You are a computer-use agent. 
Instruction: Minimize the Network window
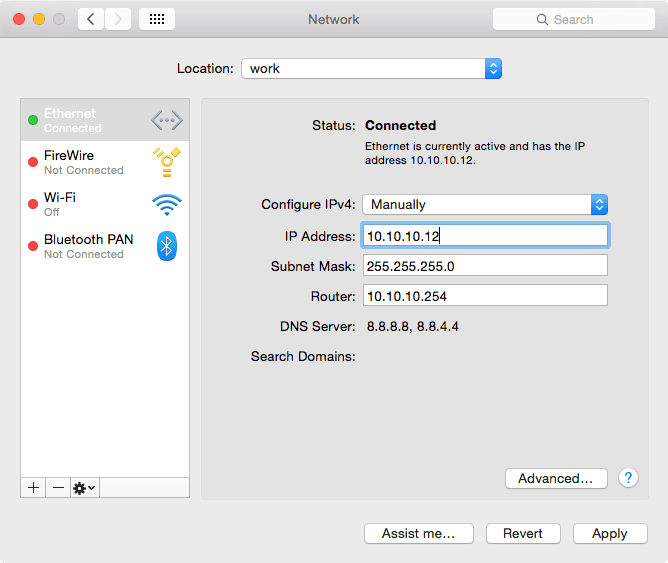tap(39, 19)
